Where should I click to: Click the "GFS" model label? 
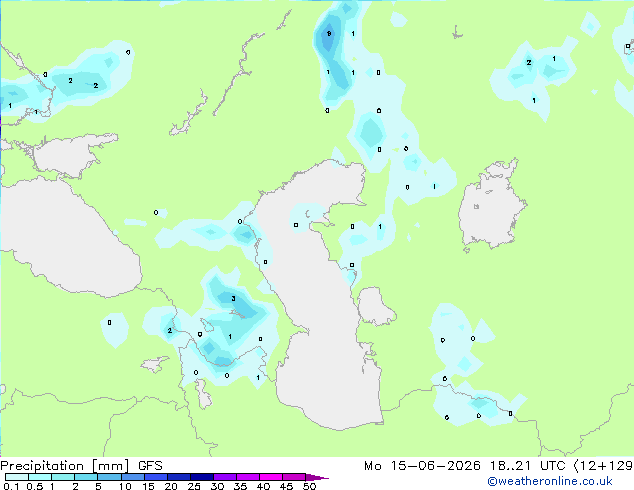[x=150, y=466]
